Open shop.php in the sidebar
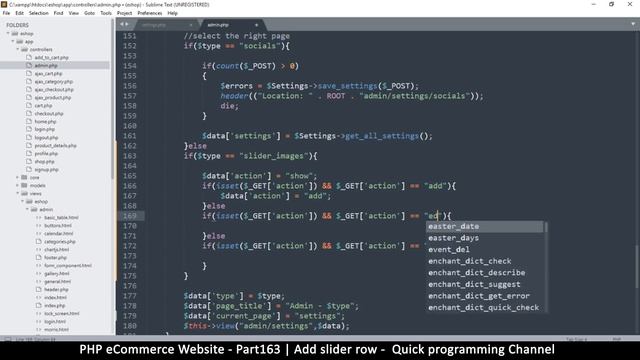The width and height of the screenshot is (640, 360). coord(44,162)
